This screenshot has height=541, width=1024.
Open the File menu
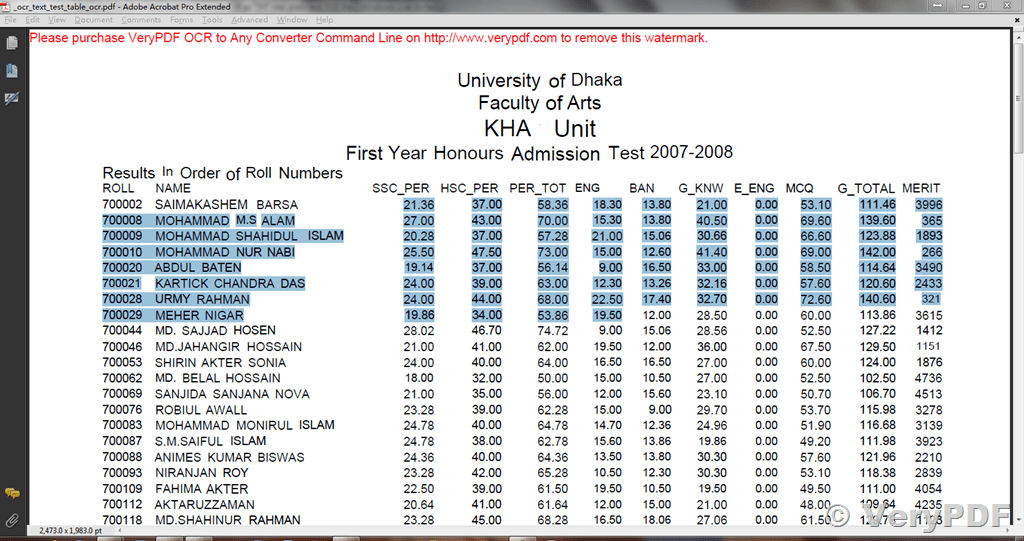[10, 20]
